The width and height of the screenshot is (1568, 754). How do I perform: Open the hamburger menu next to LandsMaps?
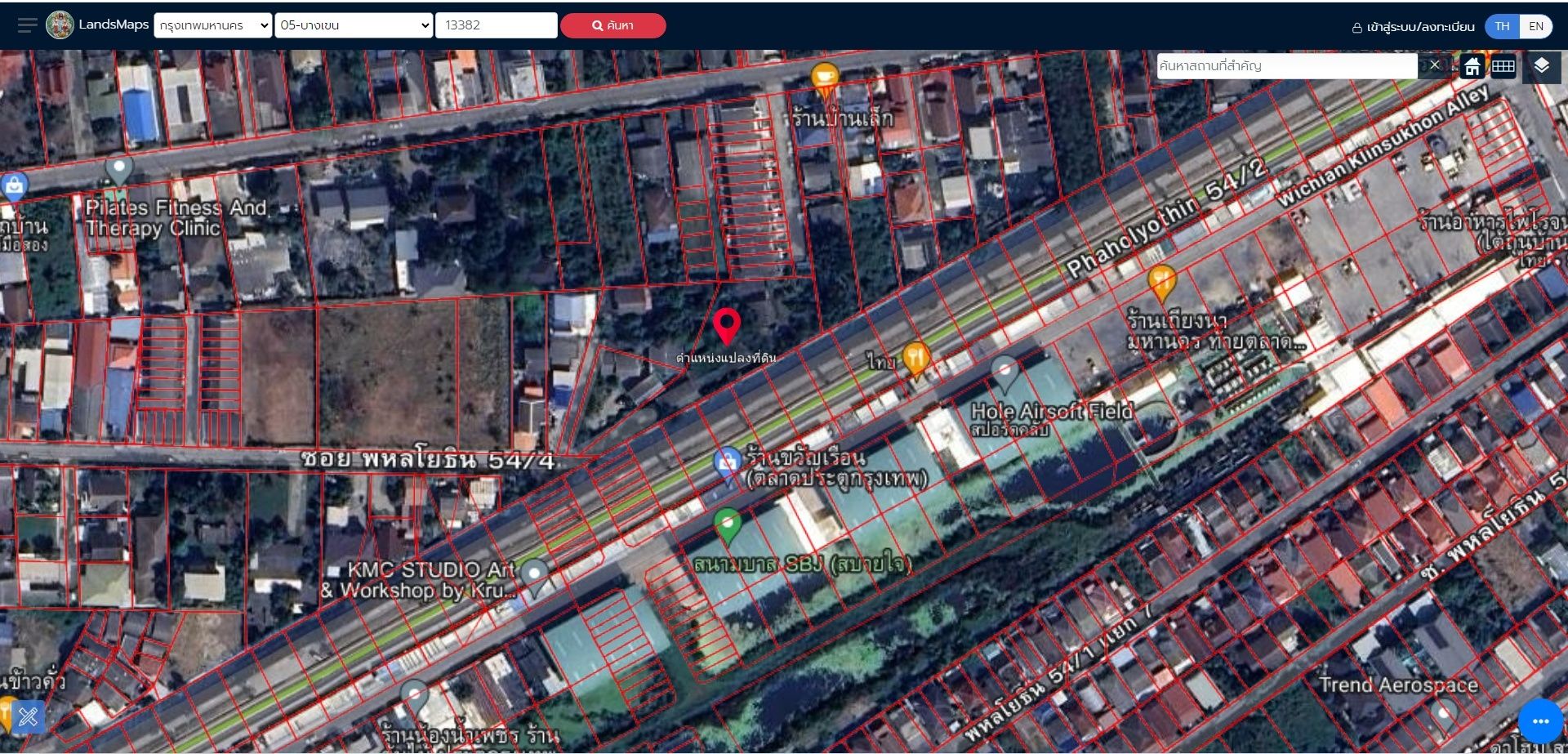pos(27,25)
